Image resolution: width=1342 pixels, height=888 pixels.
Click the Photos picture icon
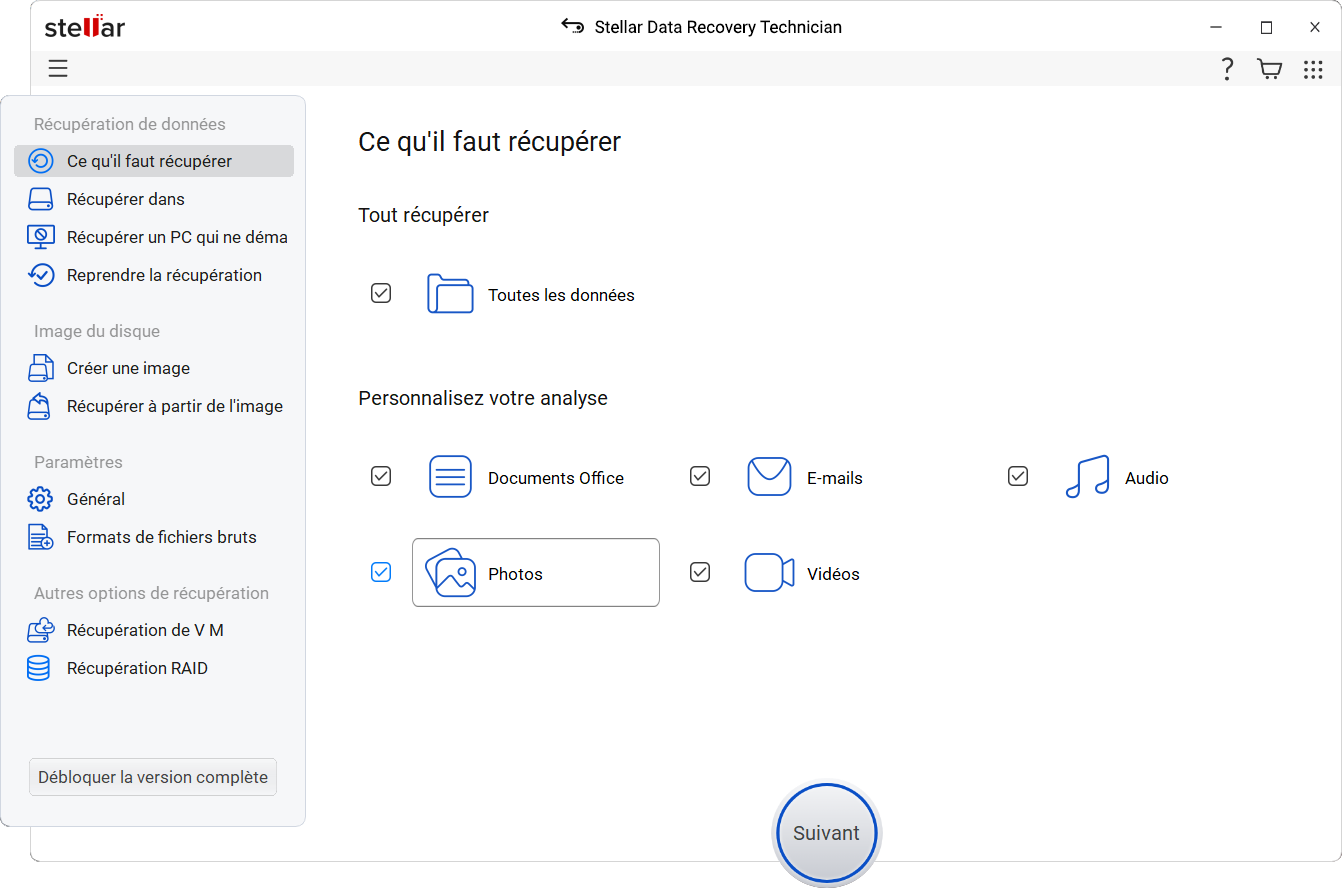[450, 573]
